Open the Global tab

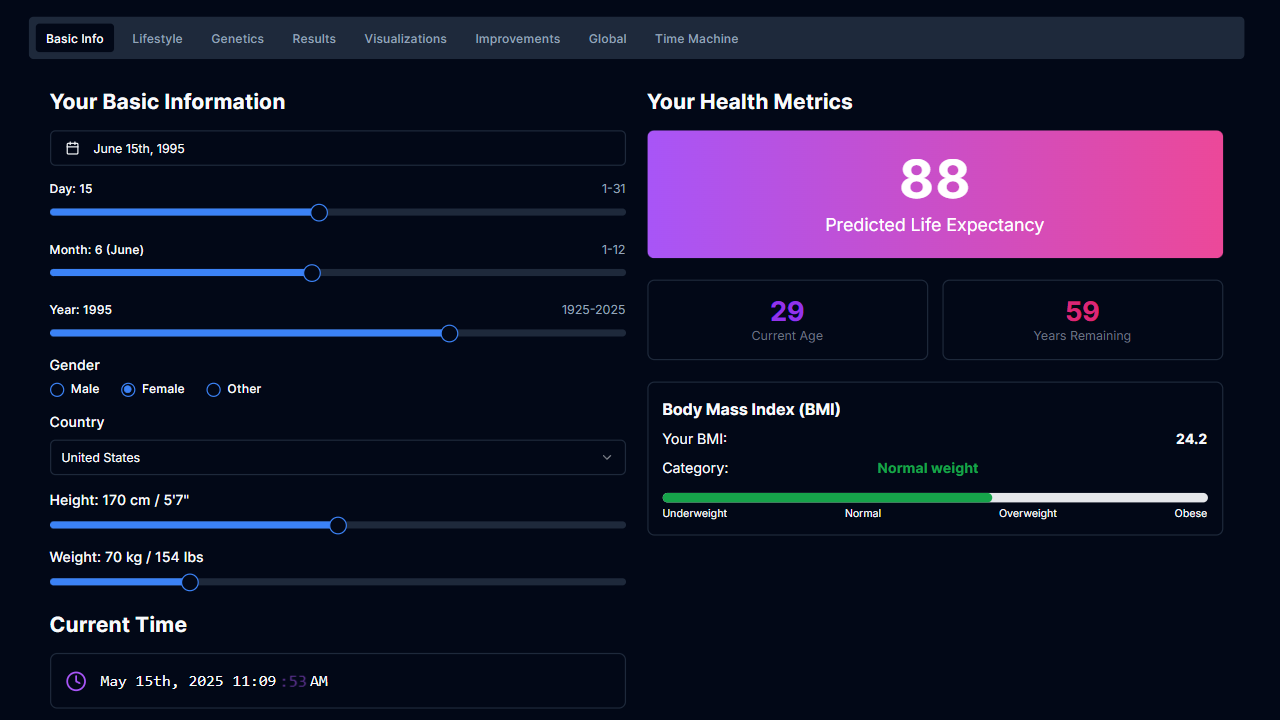click(x=607, y=38)
